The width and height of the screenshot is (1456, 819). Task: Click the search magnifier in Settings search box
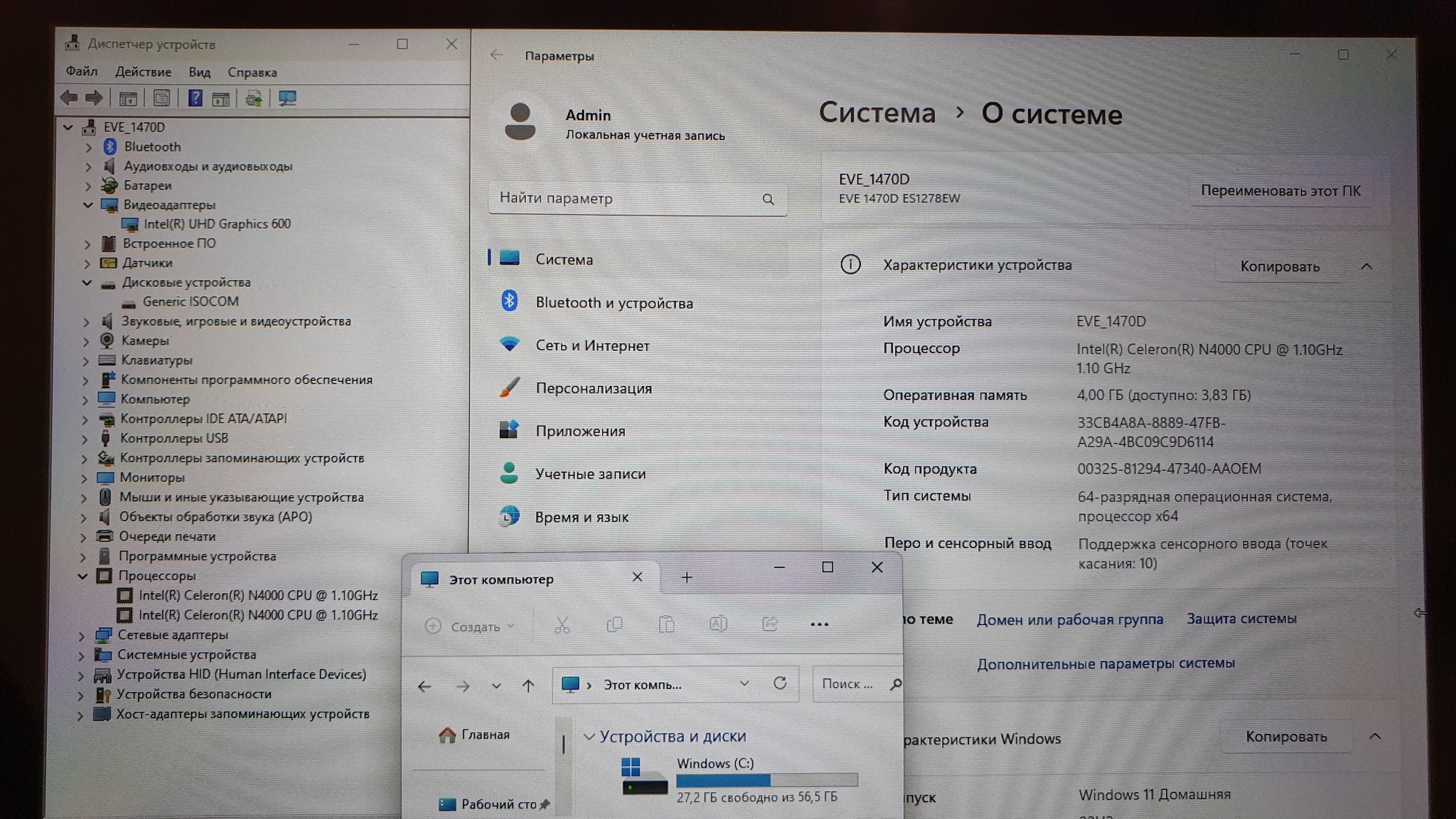point(768,200)
